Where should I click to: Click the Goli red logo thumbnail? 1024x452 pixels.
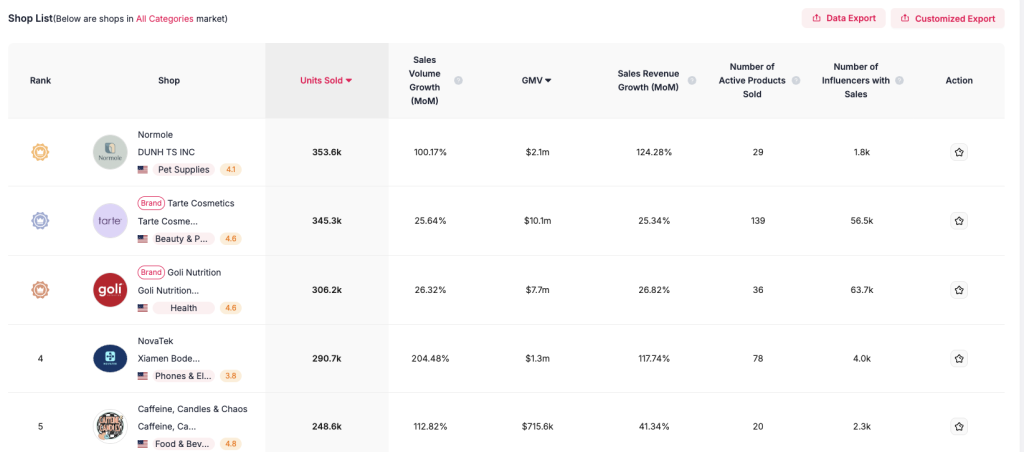tap(110, 290)
